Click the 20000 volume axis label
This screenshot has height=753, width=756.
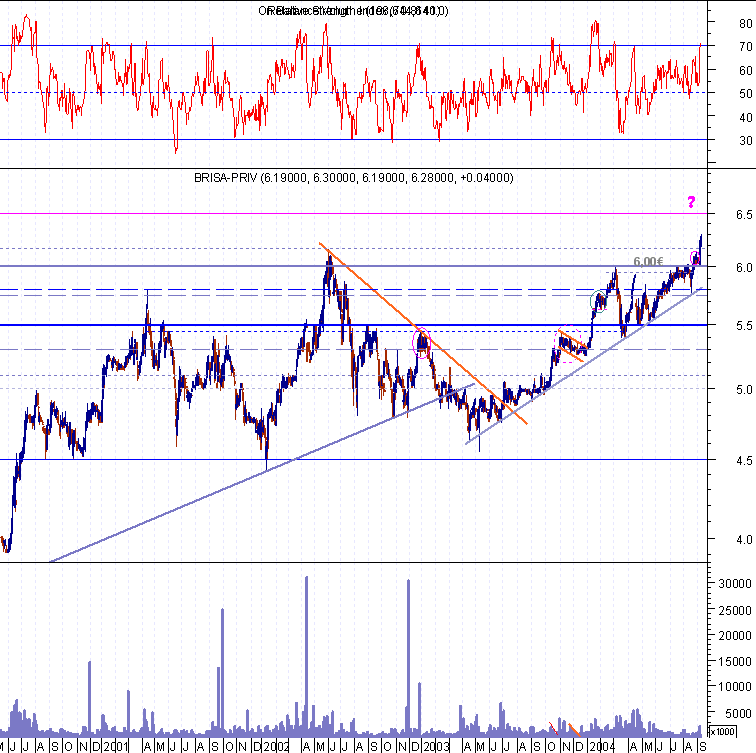735,636
